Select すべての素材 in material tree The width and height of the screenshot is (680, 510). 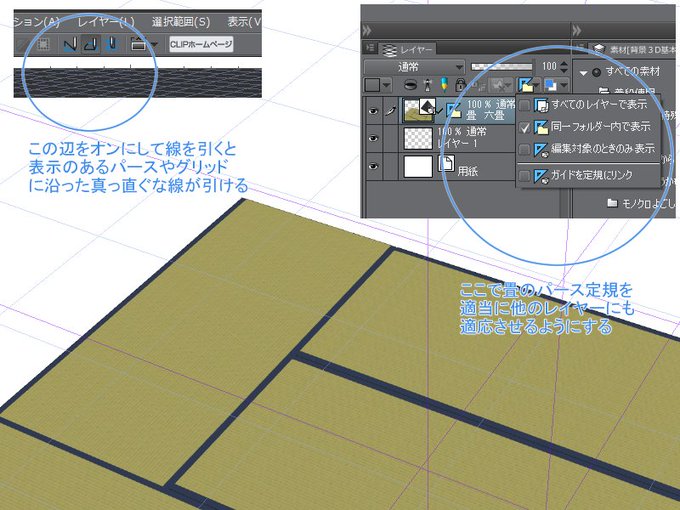633,72
